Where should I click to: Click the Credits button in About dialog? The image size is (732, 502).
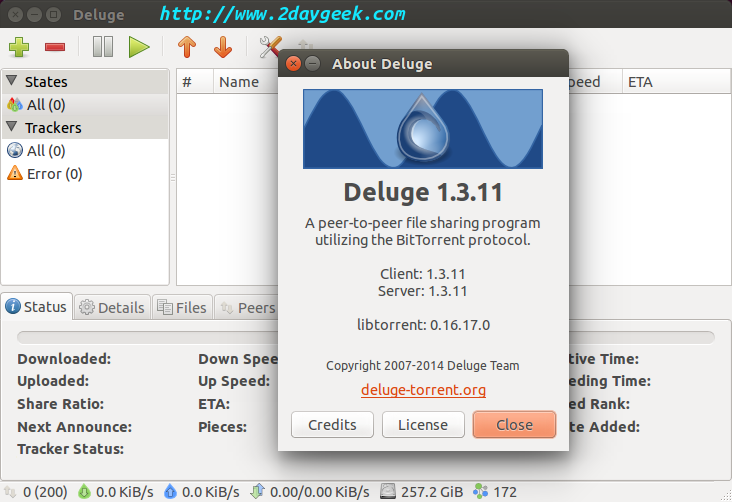(x=332, y=424)
